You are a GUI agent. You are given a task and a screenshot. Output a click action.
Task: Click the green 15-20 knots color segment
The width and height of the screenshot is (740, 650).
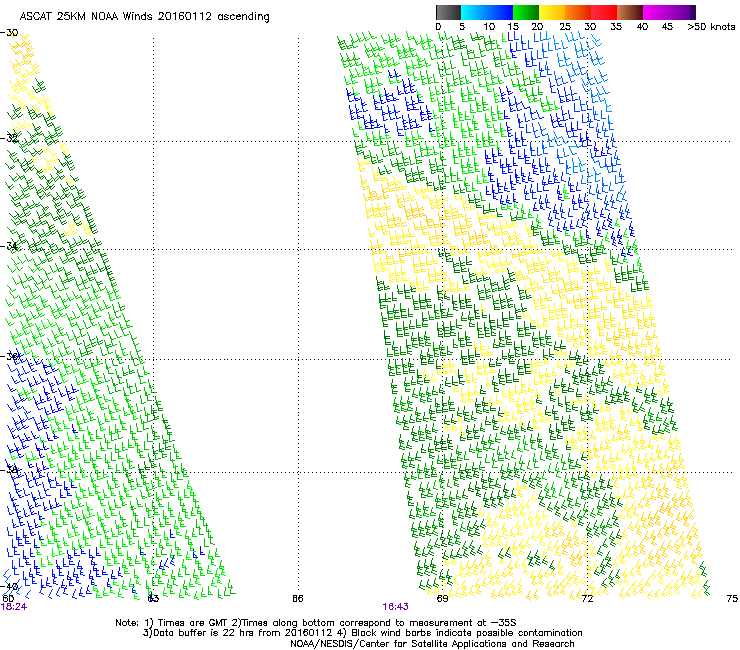526,12
